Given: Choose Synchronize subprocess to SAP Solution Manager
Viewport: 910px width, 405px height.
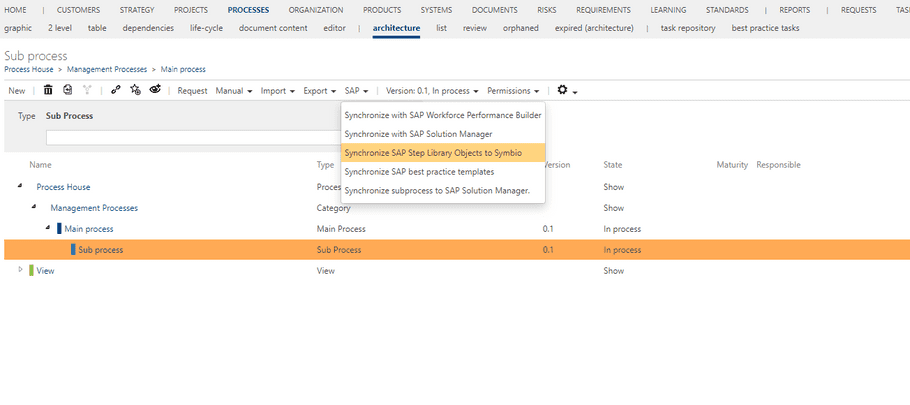Looking at the screenshot, I should pyautogui.click(x=443, y=190).
